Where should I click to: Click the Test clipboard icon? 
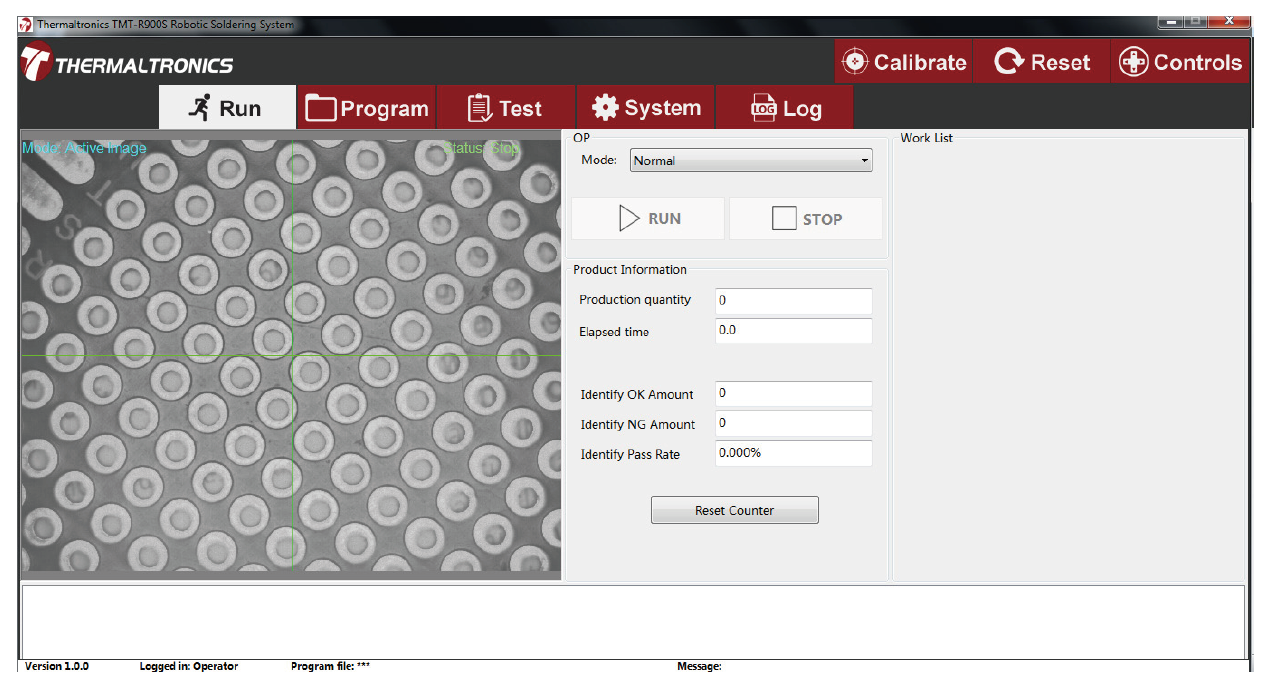480,108
